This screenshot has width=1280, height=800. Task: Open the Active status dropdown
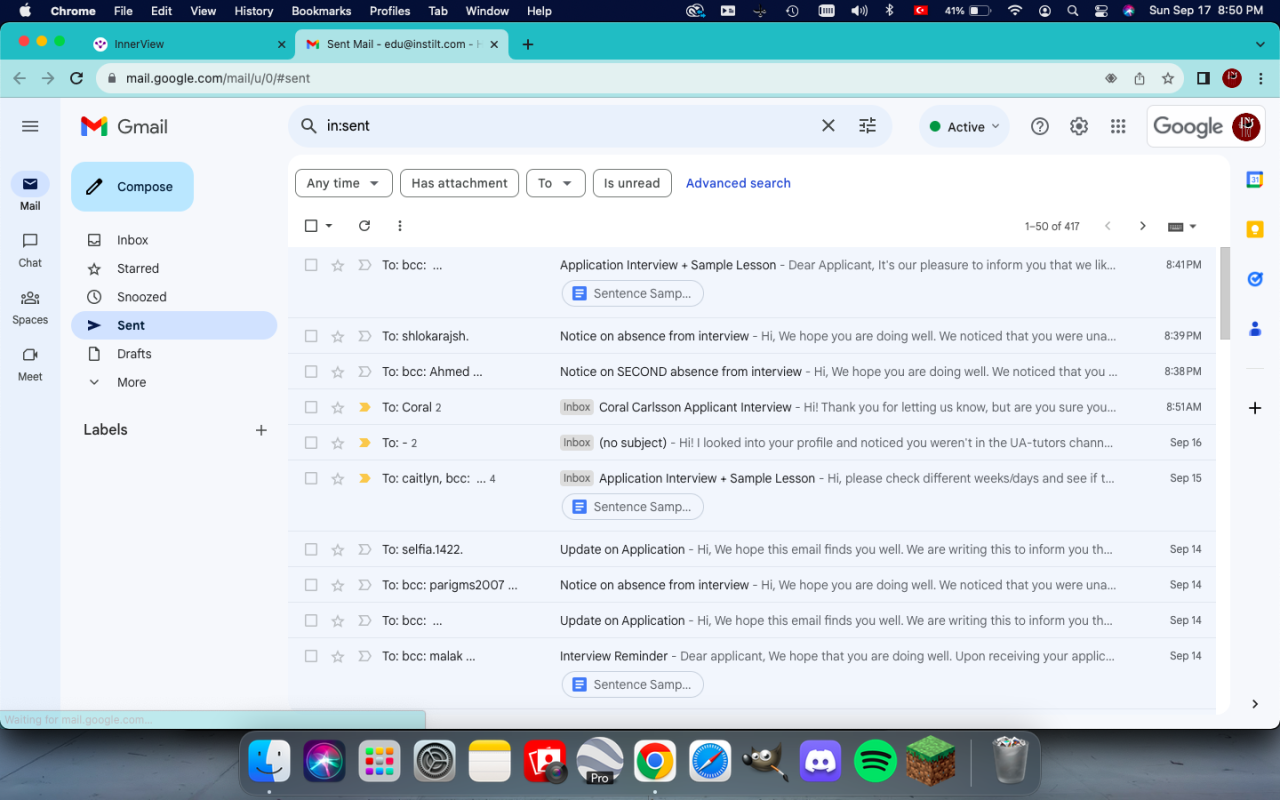click(x=964, y=126)
